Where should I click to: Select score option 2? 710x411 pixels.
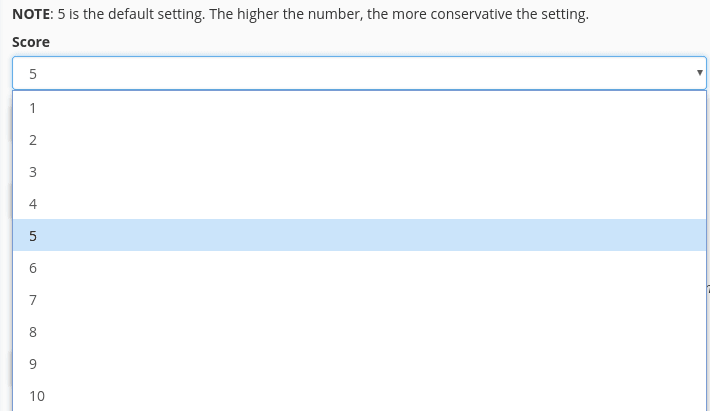point(359,140)
